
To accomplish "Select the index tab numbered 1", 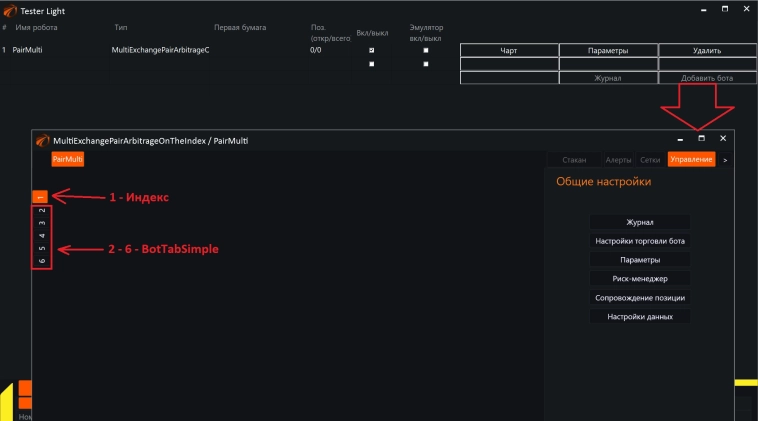I will coord(41,197).
